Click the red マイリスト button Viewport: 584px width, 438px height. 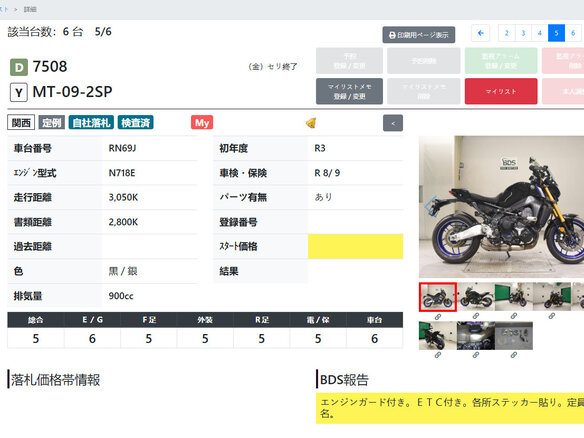pyautogui.click(x=501, y=91)
